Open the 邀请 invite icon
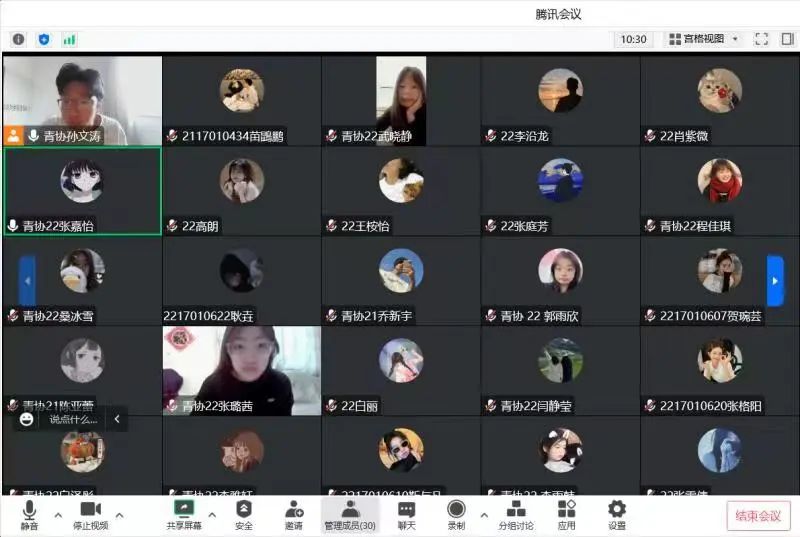The image size is (800, 537). point(293,515)
